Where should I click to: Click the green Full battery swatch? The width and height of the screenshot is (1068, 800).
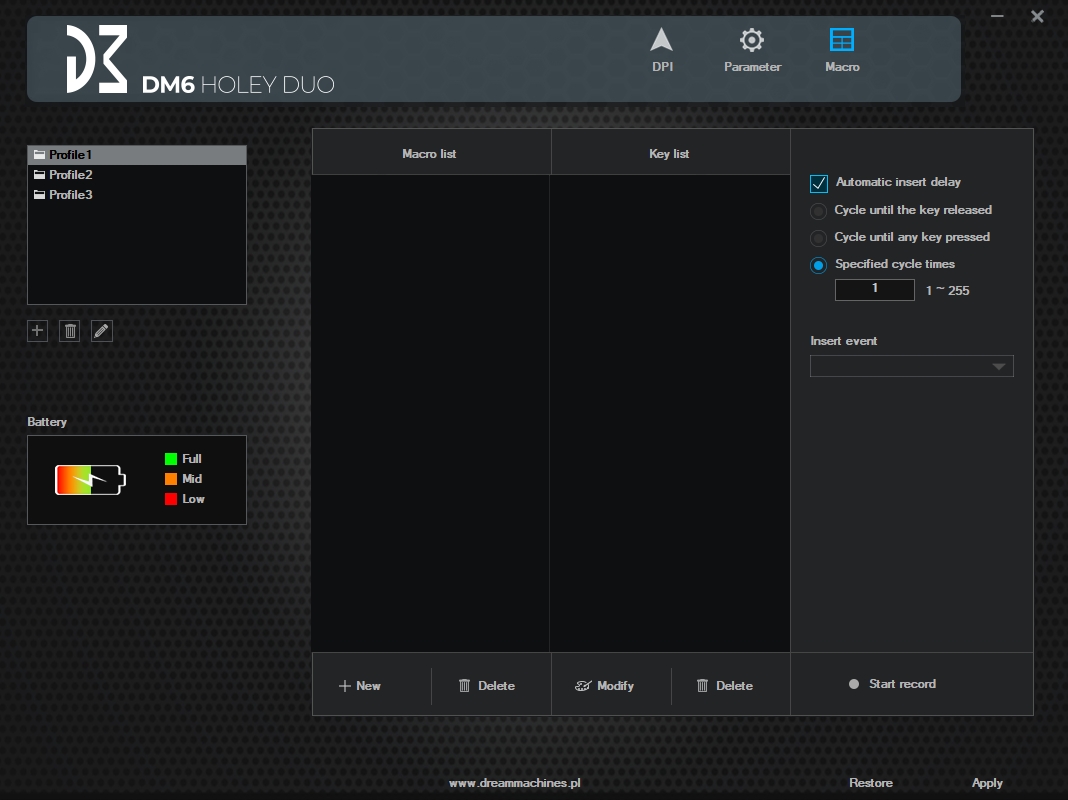click(x=171, y=459)
